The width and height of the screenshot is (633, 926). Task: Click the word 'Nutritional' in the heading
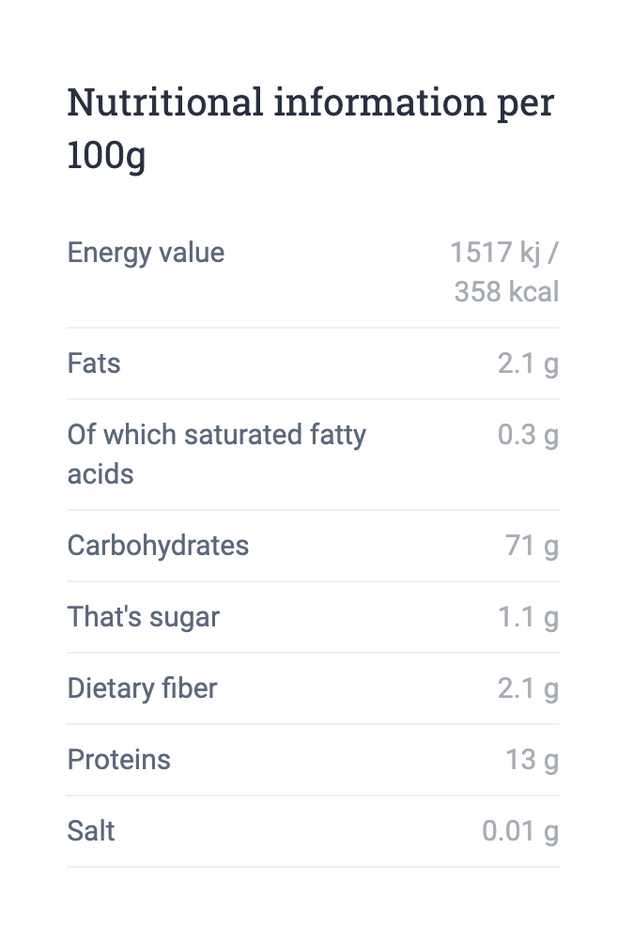tap(165, 102)
